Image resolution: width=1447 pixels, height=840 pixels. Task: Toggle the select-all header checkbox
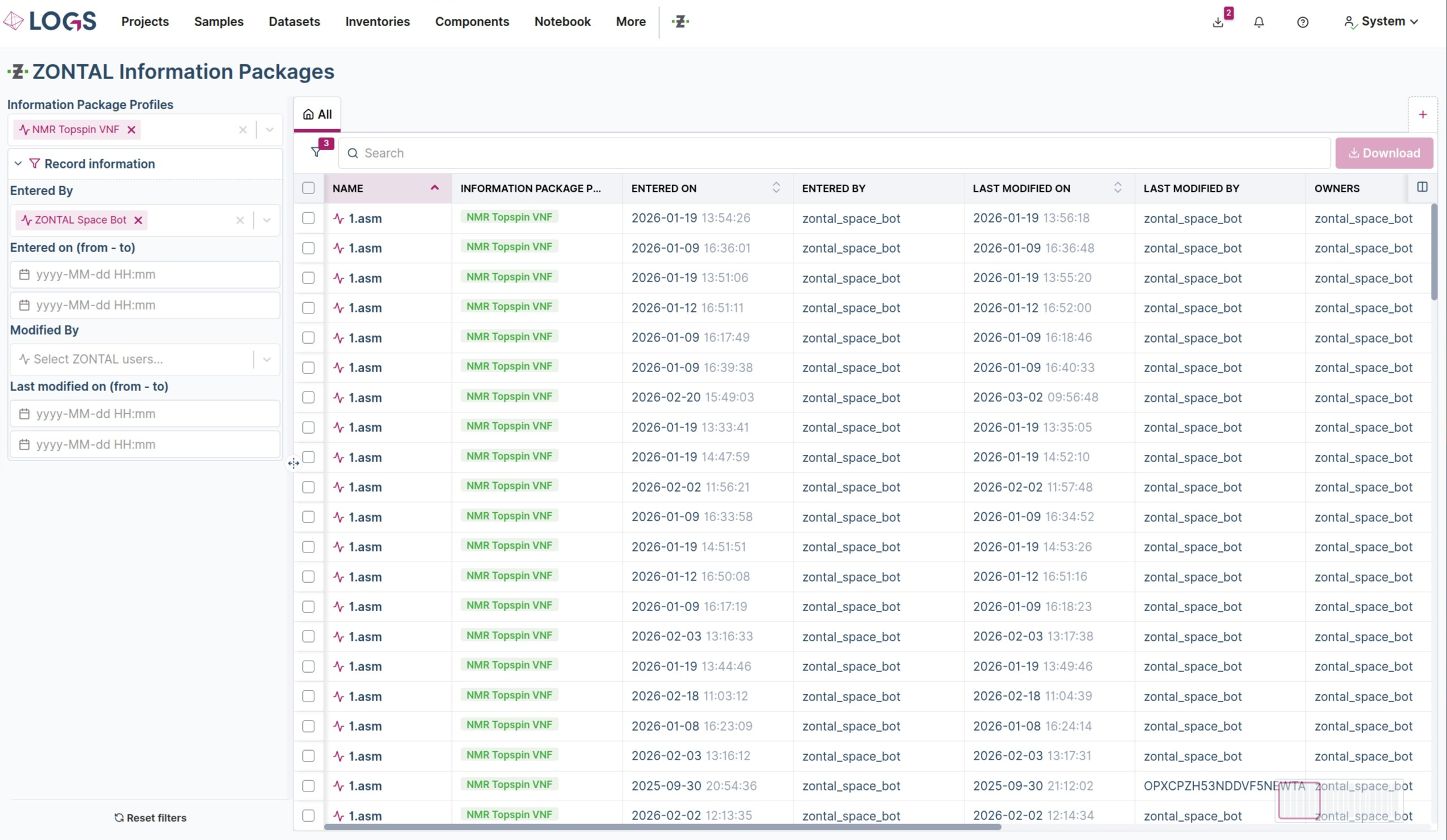(309, 188)
